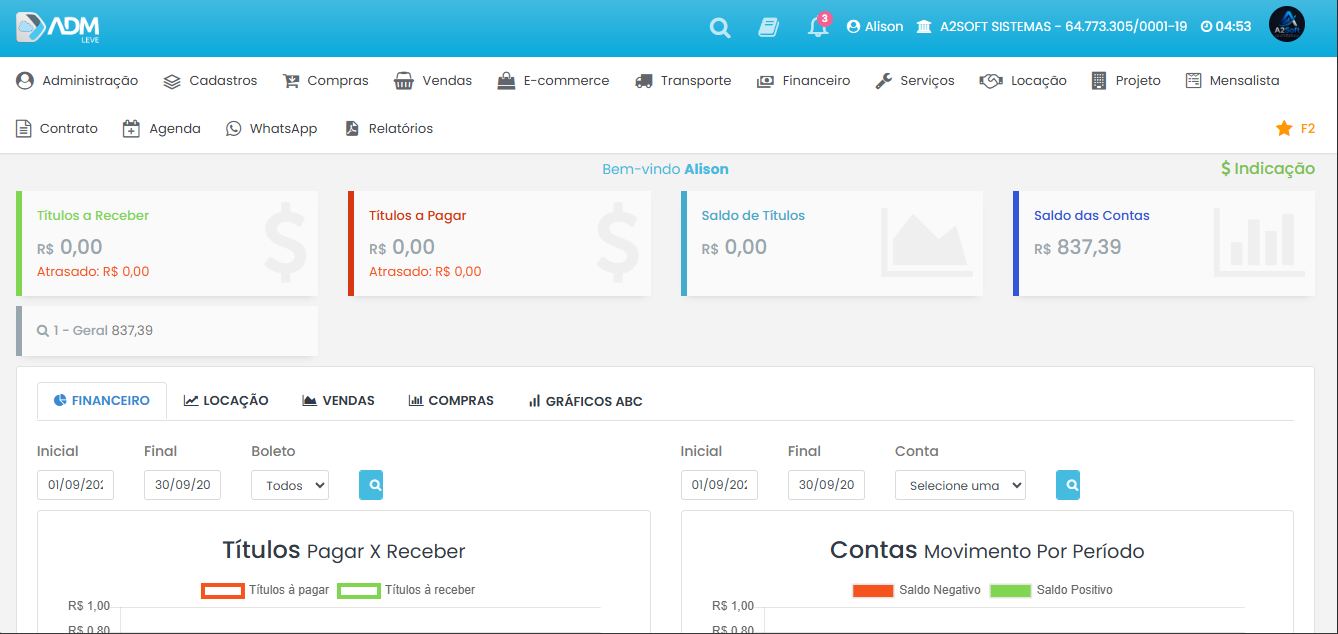Open the Administração menu
Image resolution: width=1338 pixels, height=634 pixels.
pos(77,81)
